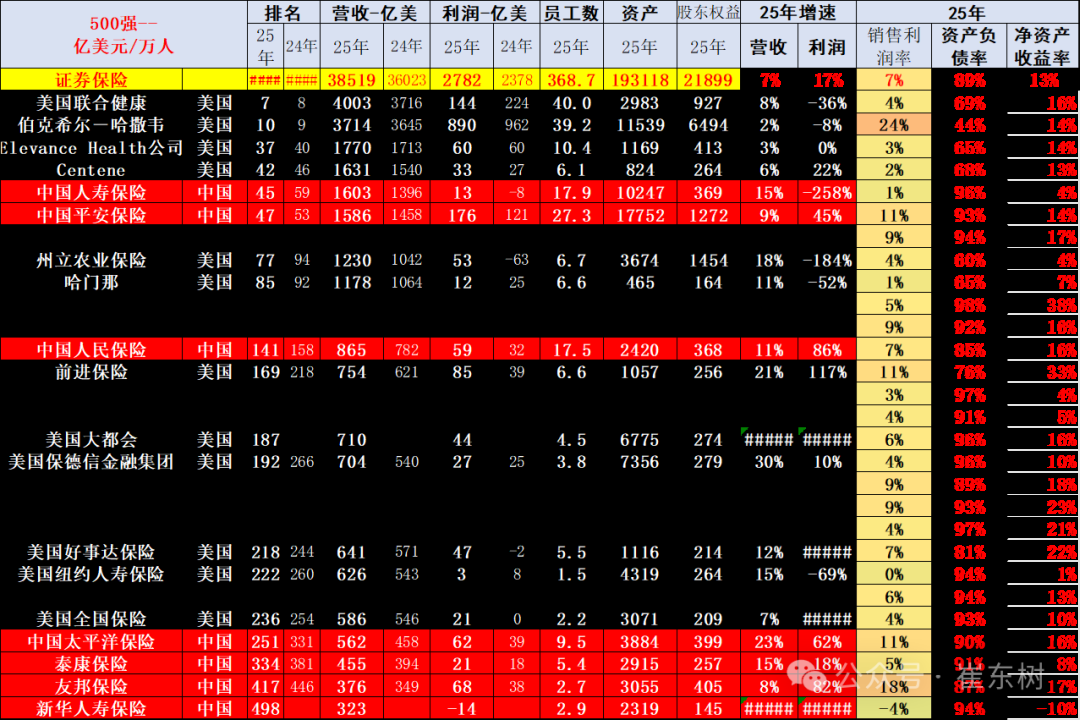Click the 员工数 column header

[x=570, y=13]
